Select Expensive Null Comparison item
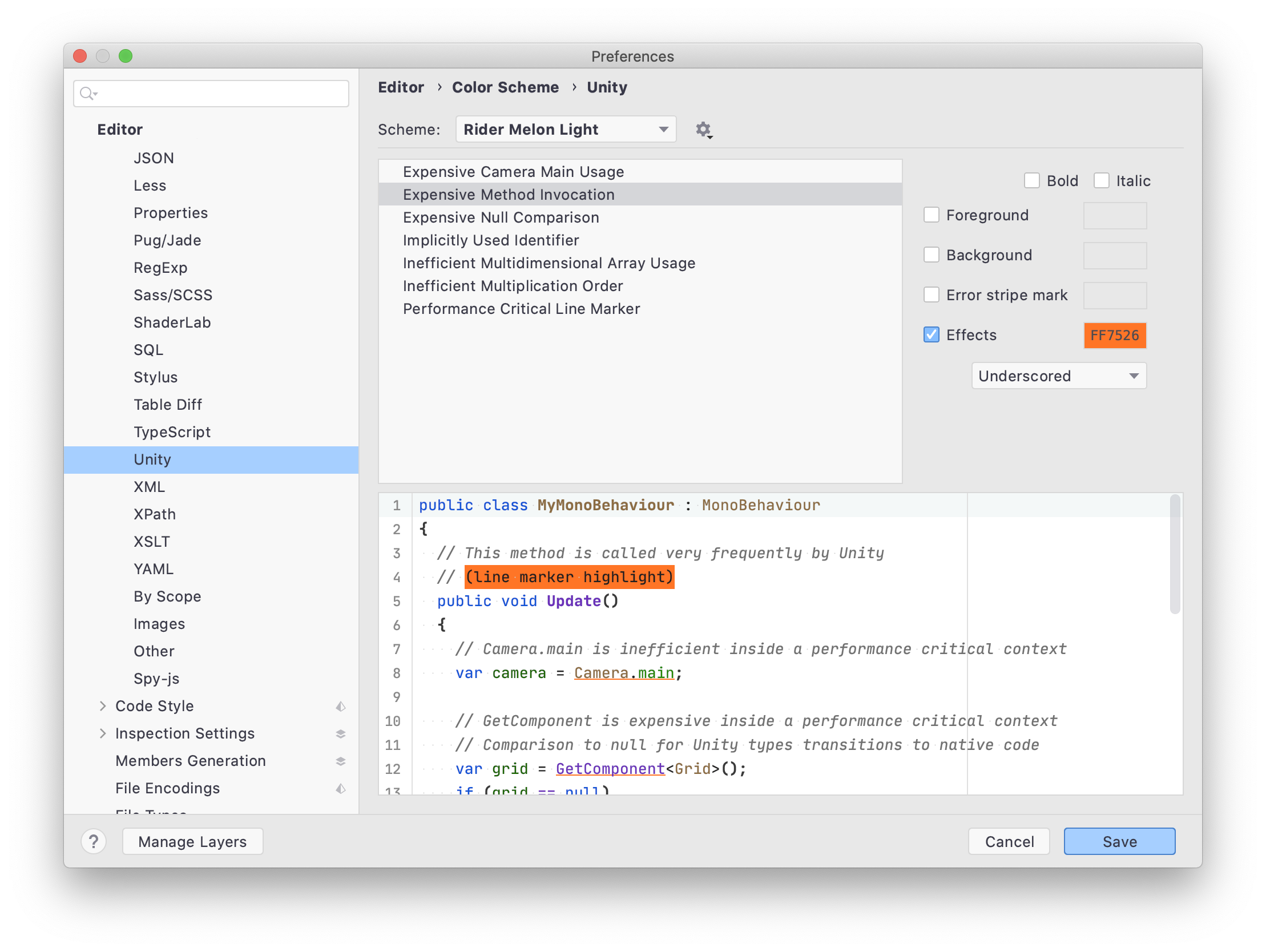Viewport: 1266px width, 952px height. coord(640,217)
